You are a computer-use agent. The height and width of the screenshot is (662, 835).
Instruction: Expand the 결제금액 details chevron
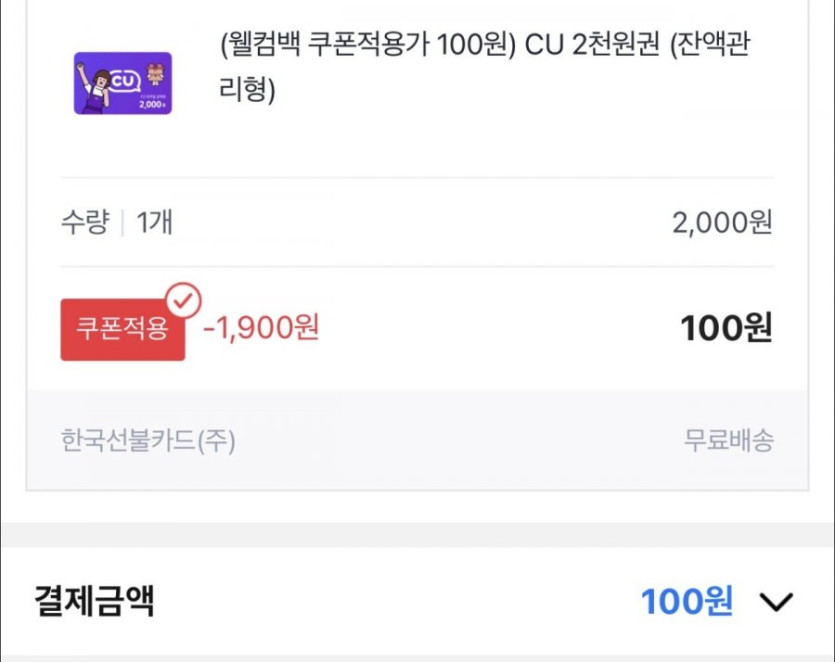click(776, 601)
